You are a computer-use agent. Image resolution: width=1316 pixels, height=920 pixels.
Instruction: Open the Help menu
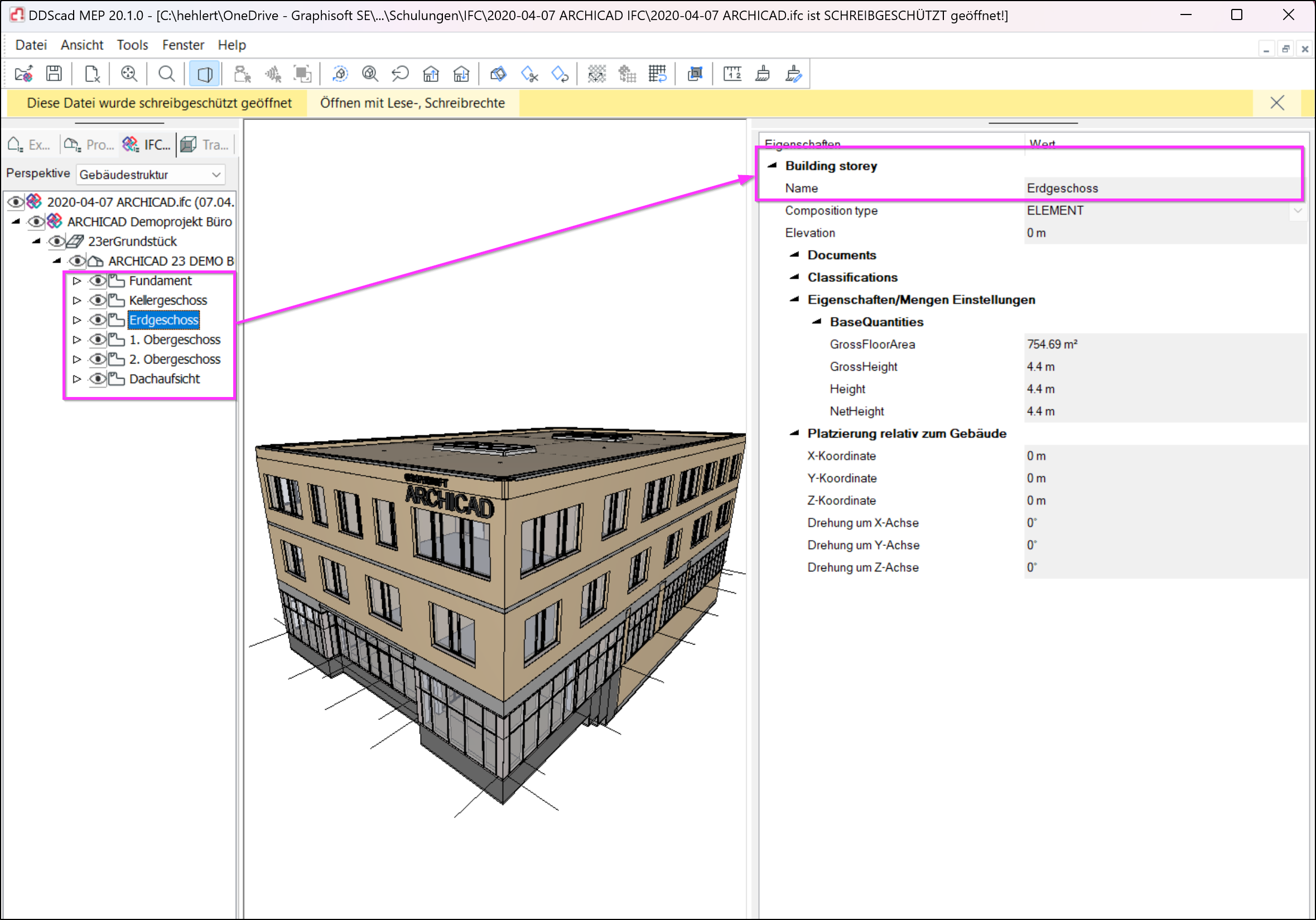click(x=232, y=45)
